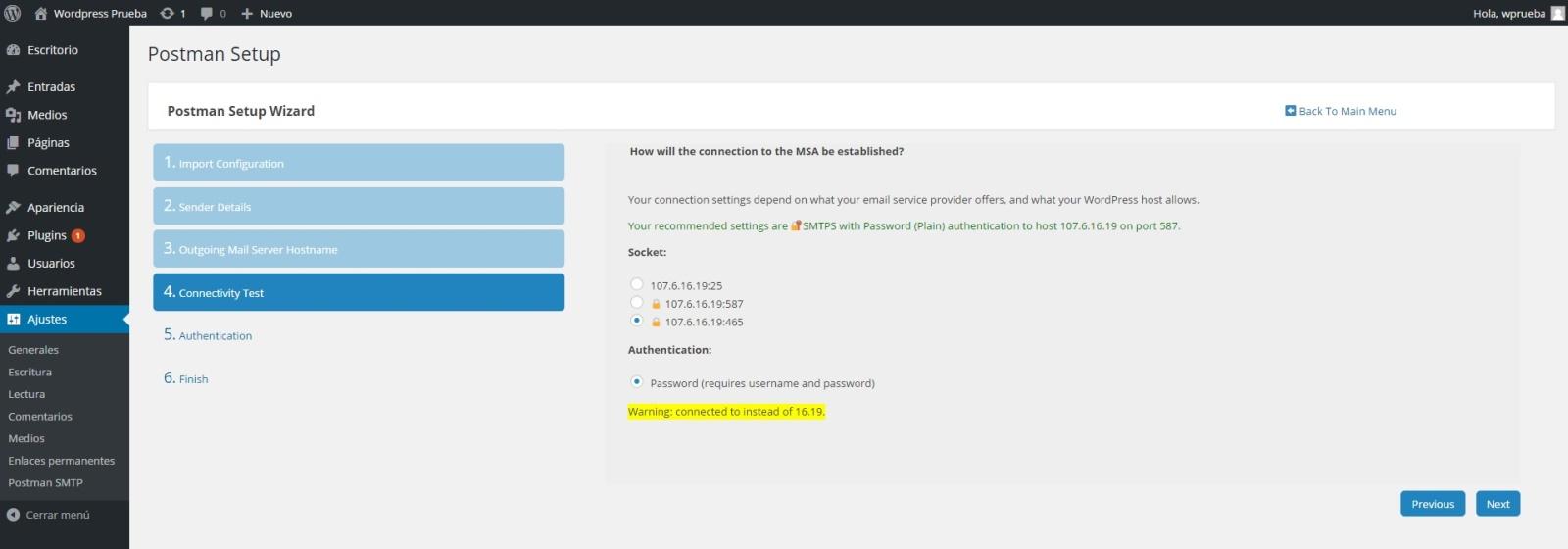Click the Páginas pages icon
The width and height of the screenshot is (1568, 549).
[13, 142]
